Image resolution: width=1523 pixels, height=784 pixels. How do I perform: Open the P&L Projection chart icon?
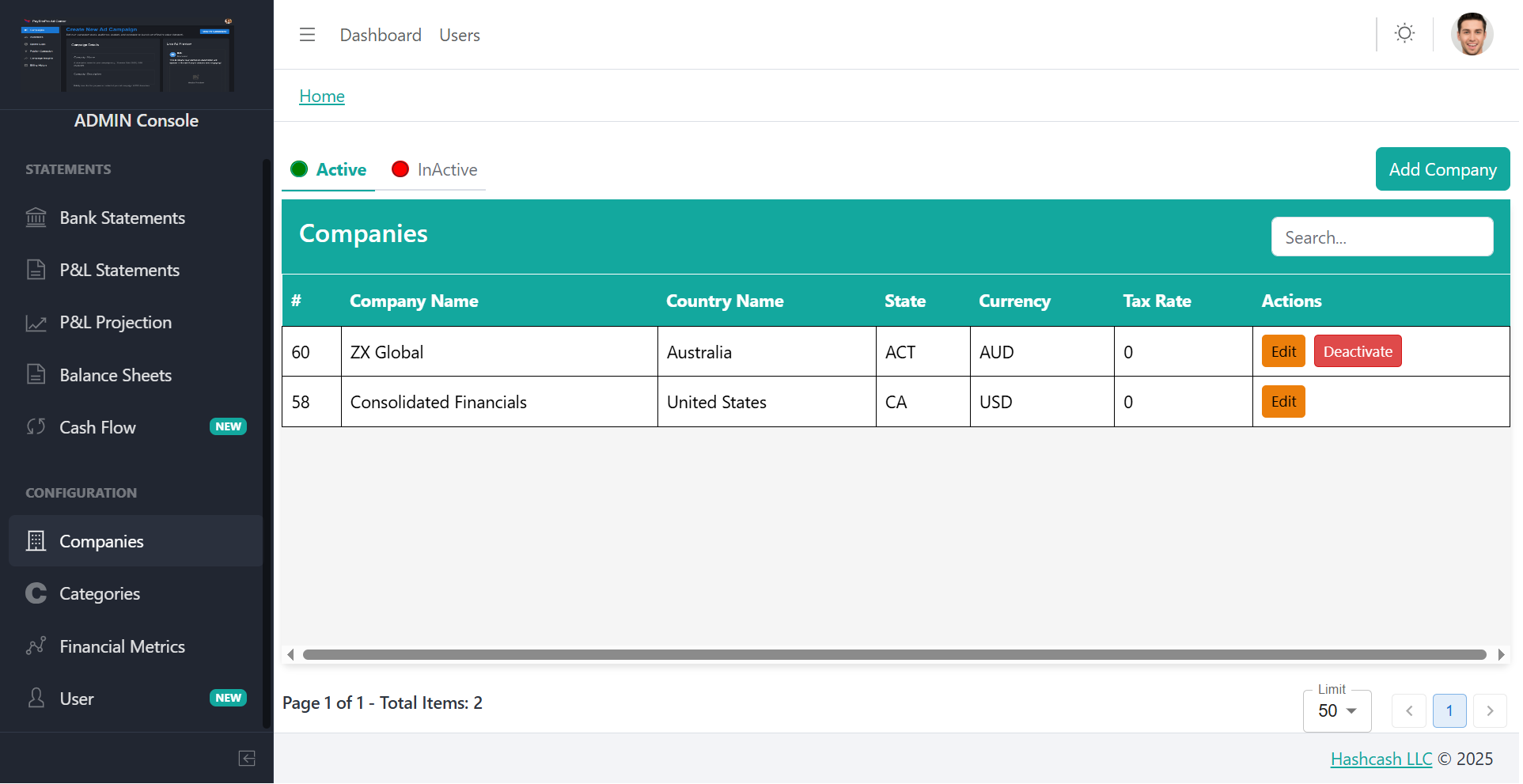[x=36, y=323]
